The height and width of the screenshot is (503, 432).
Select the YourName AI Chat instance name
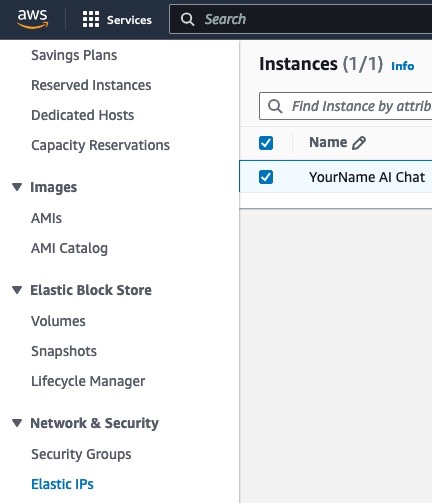pyautogui.click(x=367, y=177)
